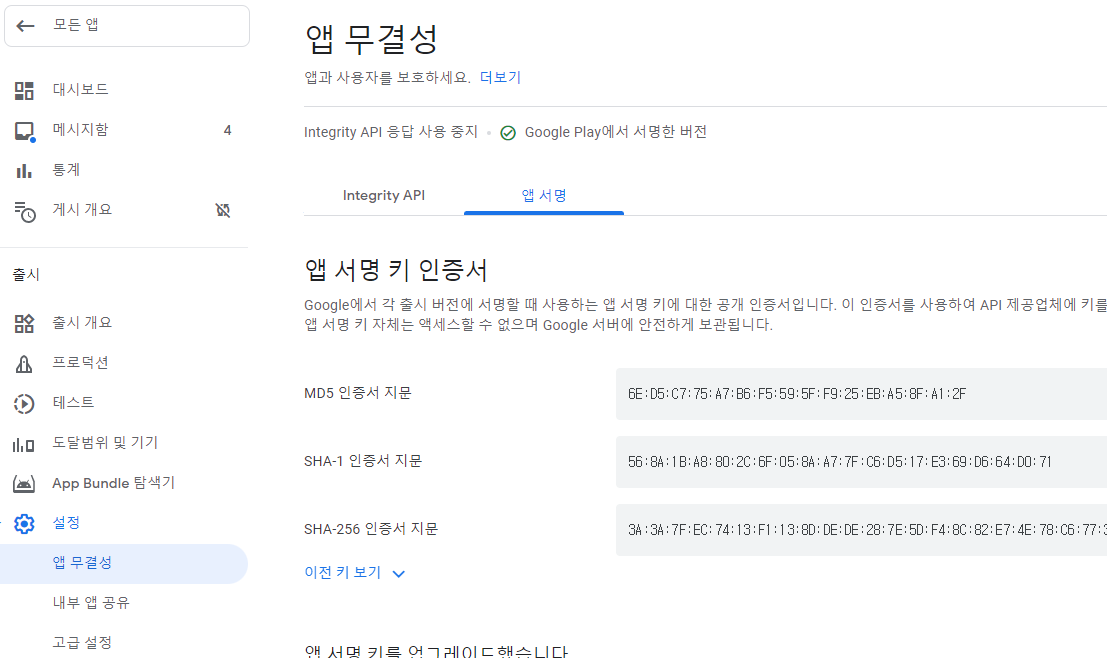
Task: Switch to the Integrity API tab
Action: pyautogui.click(x=384, y=196)
